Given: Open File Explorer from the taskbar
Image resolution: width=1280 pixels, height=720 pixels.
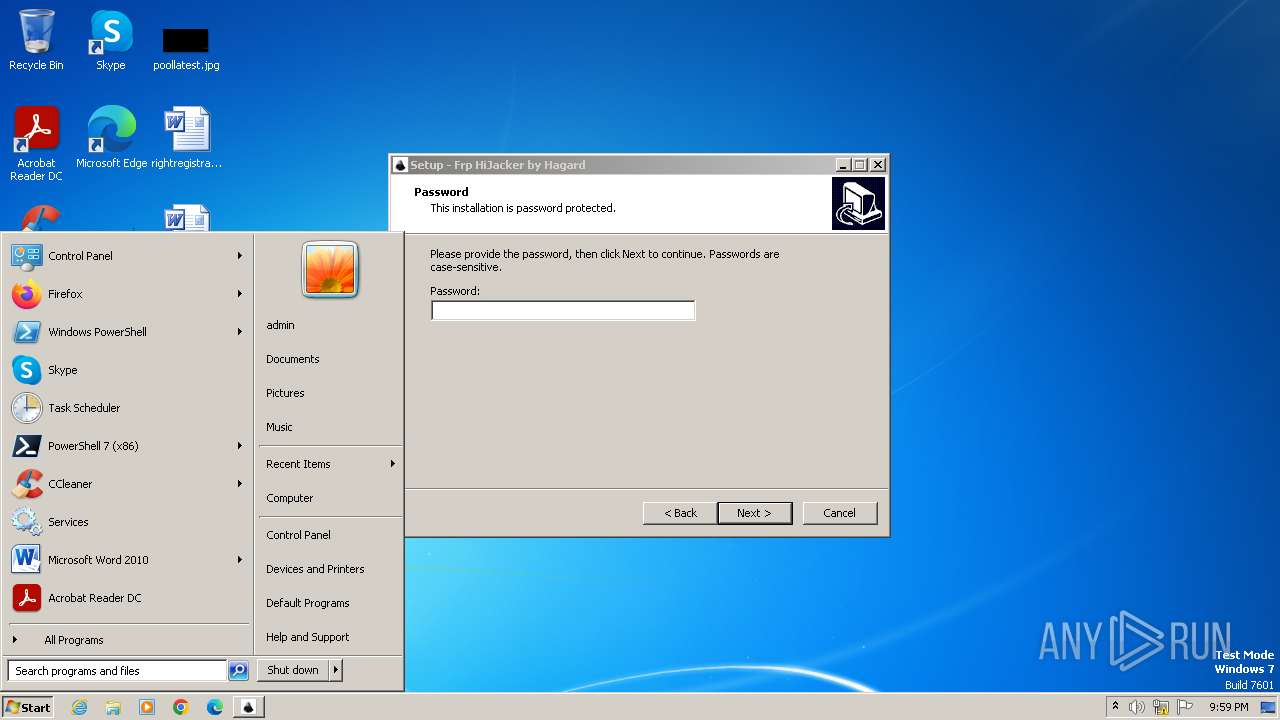Looking at the screenshot, I should [113, 707].
